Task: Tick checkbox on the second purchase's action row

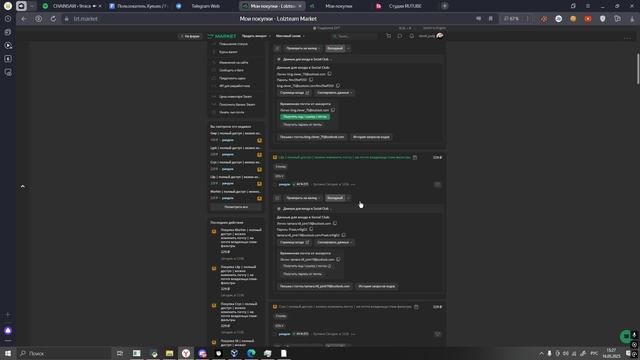Action: coord(277,198)
